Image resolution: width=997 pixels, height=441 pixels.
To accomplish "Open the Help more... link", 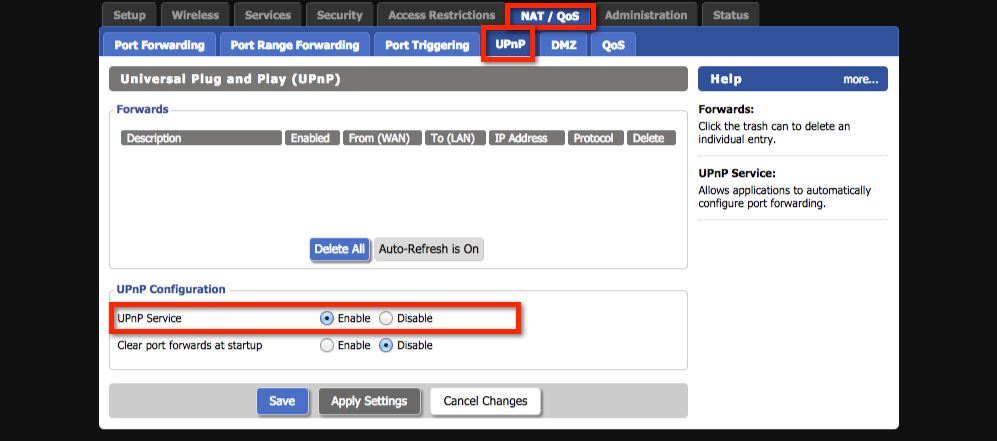I will (860, 79).
